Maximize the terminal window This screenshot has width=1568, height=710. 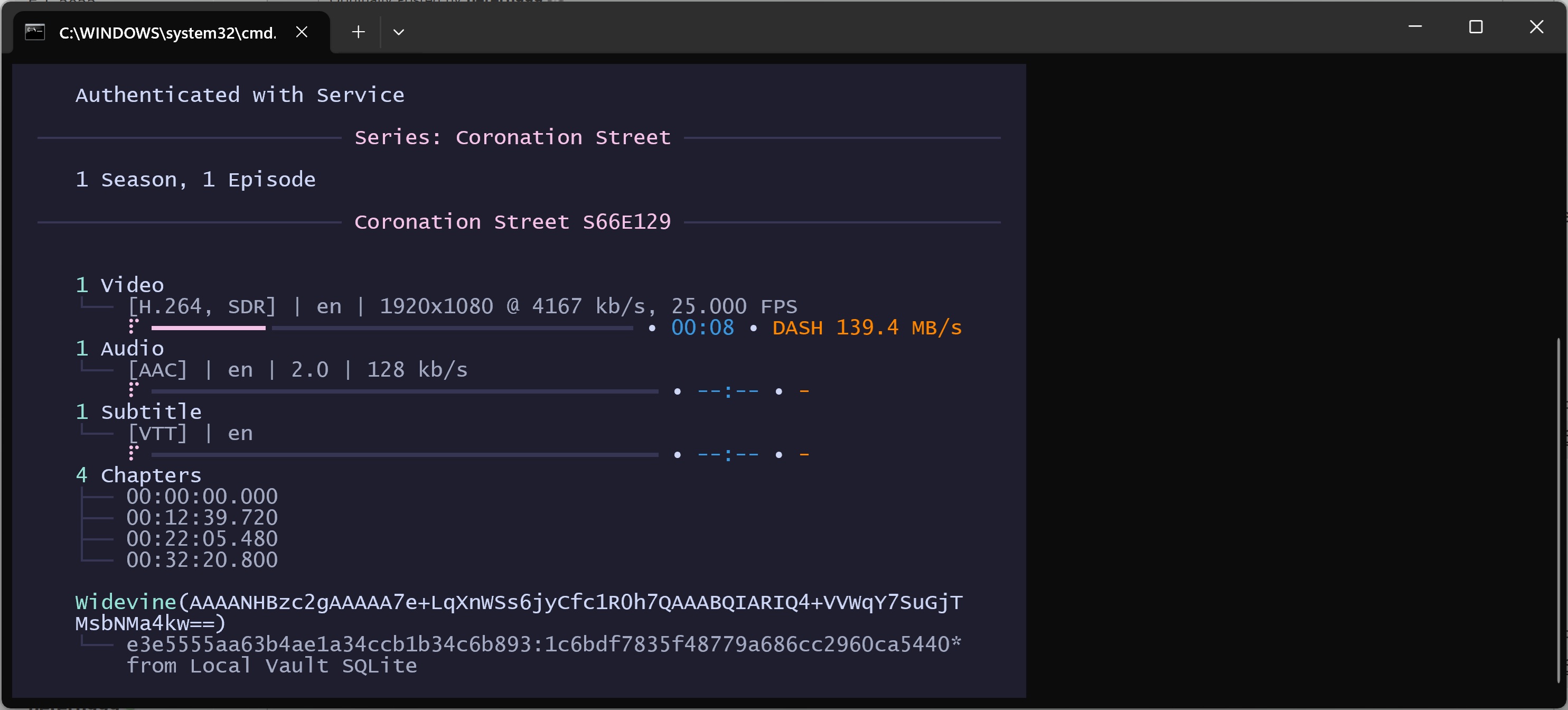point(1476,27)
